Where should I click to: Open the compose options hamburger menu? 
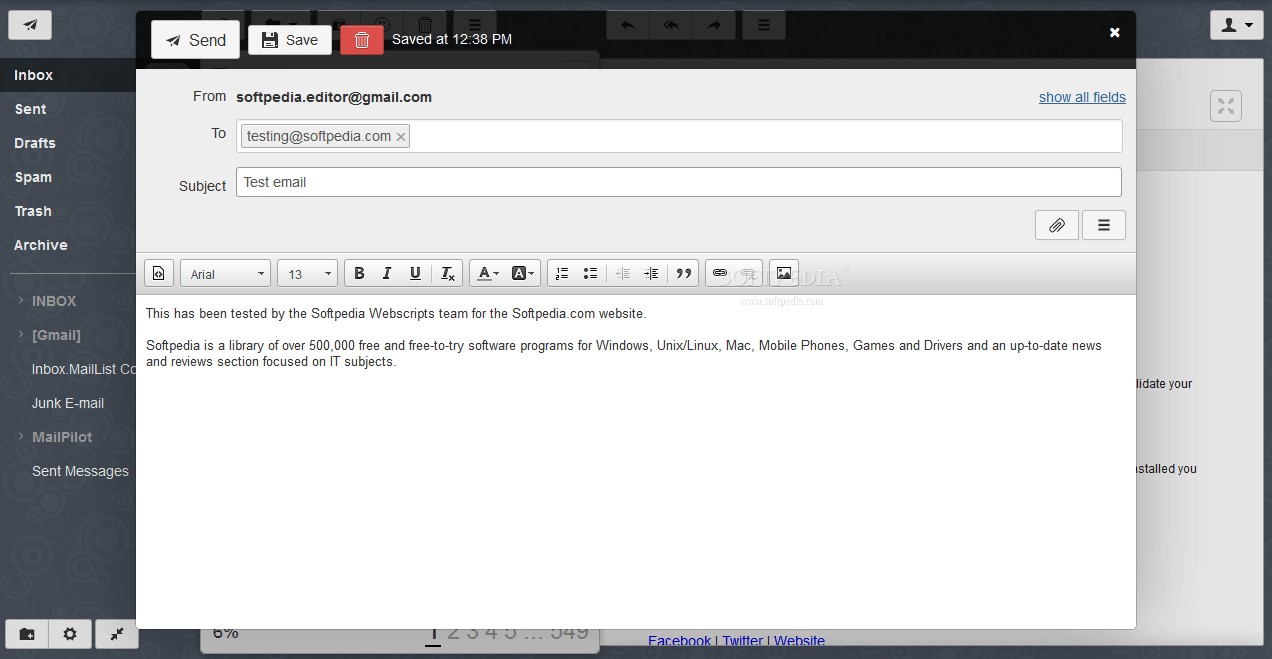(x=1104, y=225)
